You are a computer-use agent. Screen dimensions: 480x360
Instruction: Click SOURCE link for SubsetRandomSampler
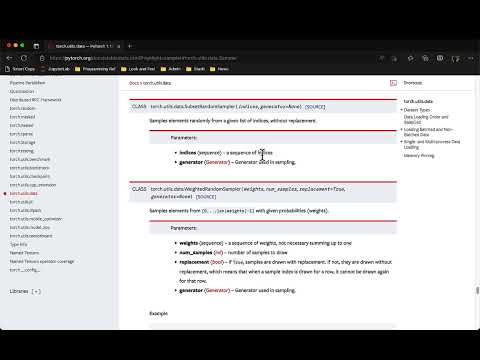(315, 107)
